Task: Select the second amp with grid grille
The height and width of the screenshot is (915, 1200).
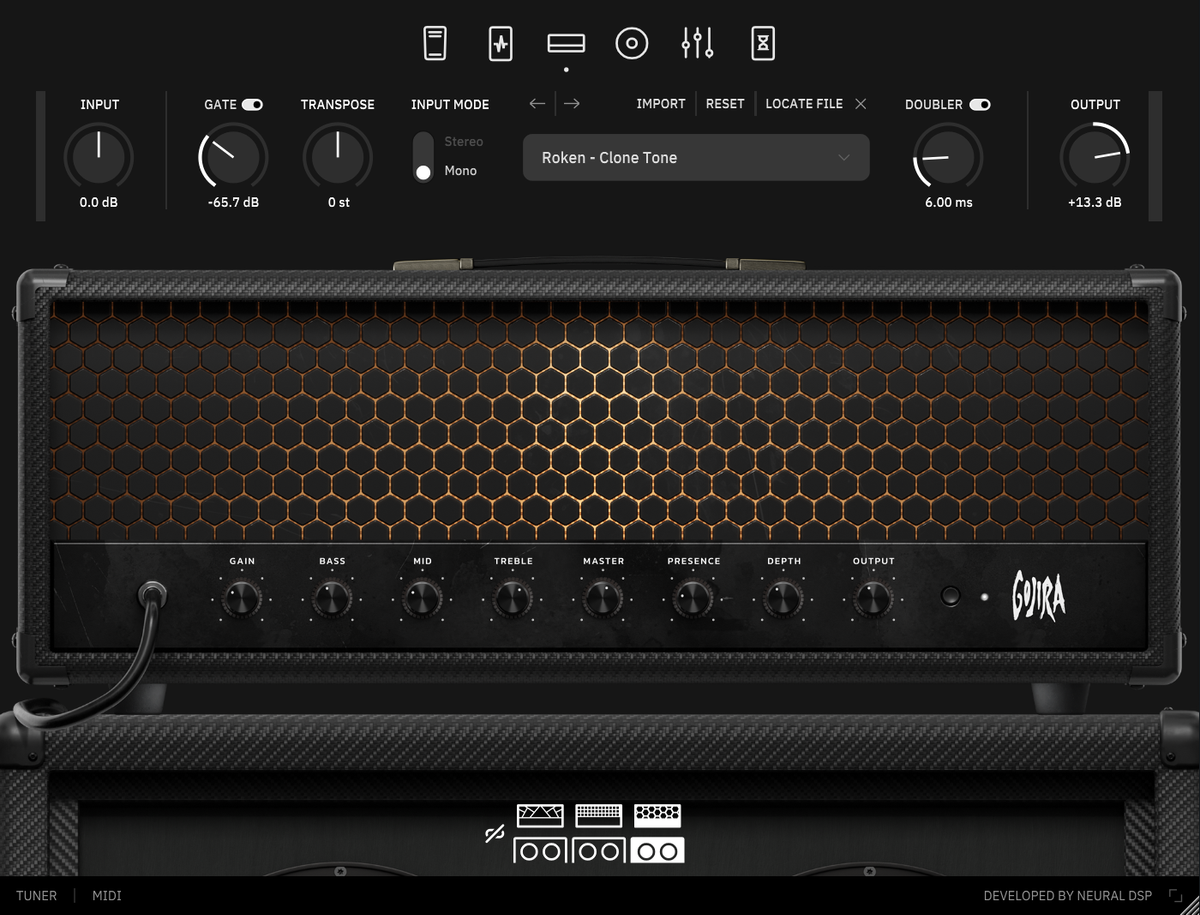Action: click(x=599, y=815)
